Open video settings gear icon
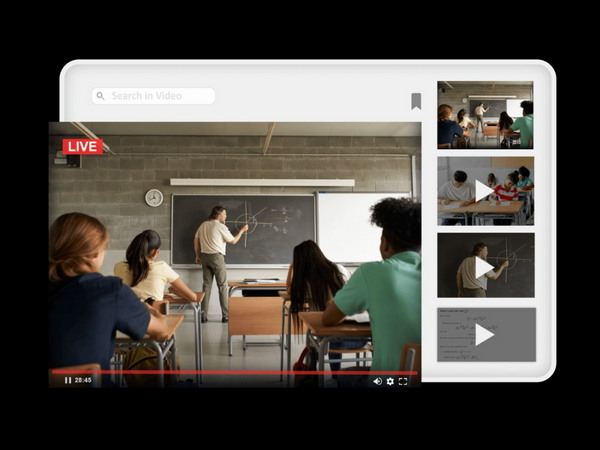This screenshot has height=450, width=600. click(x=390, y=381)
